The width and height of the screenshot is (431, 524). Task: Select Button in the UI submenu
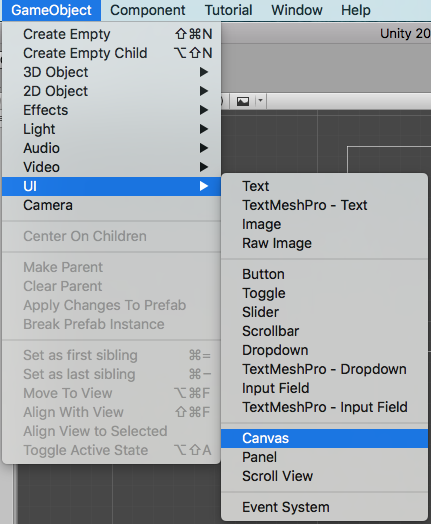click(x=324, y=274)
